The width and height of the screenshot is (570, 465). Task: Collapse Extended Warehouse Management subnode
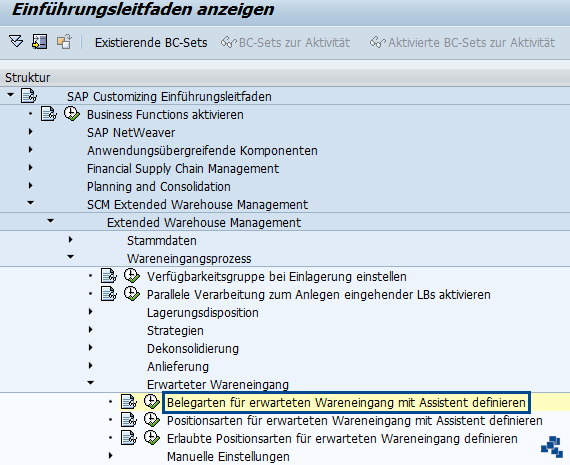pos(51,221)
